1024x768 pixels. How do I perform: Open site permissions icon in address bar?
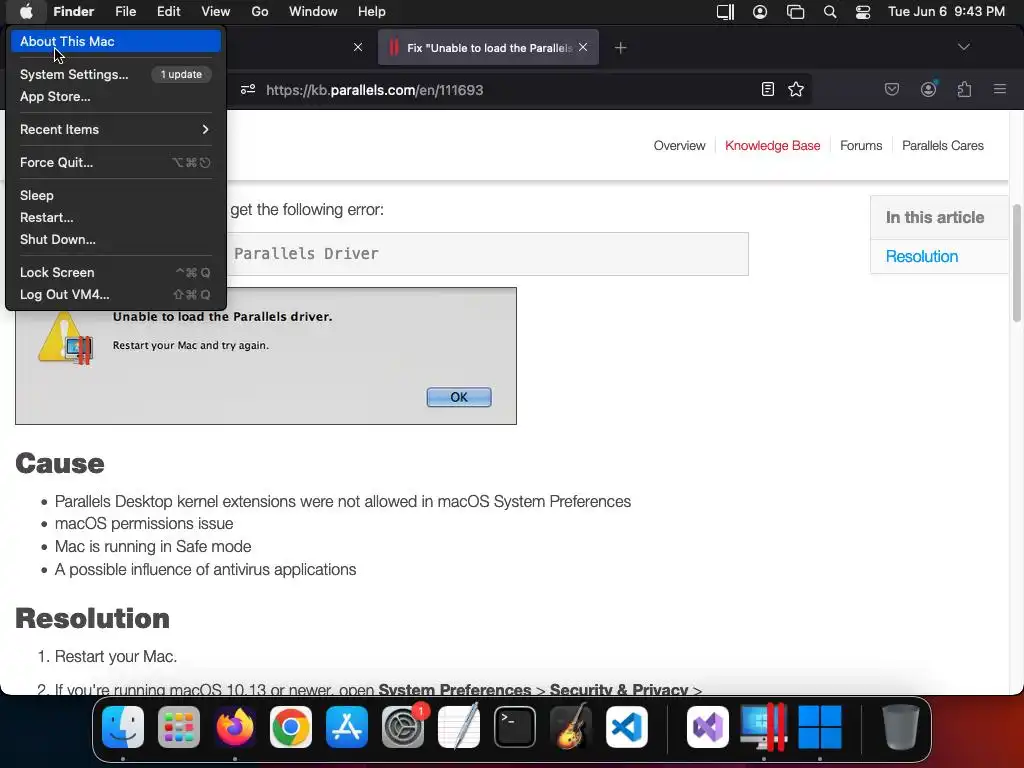click(x=248, y=89)
